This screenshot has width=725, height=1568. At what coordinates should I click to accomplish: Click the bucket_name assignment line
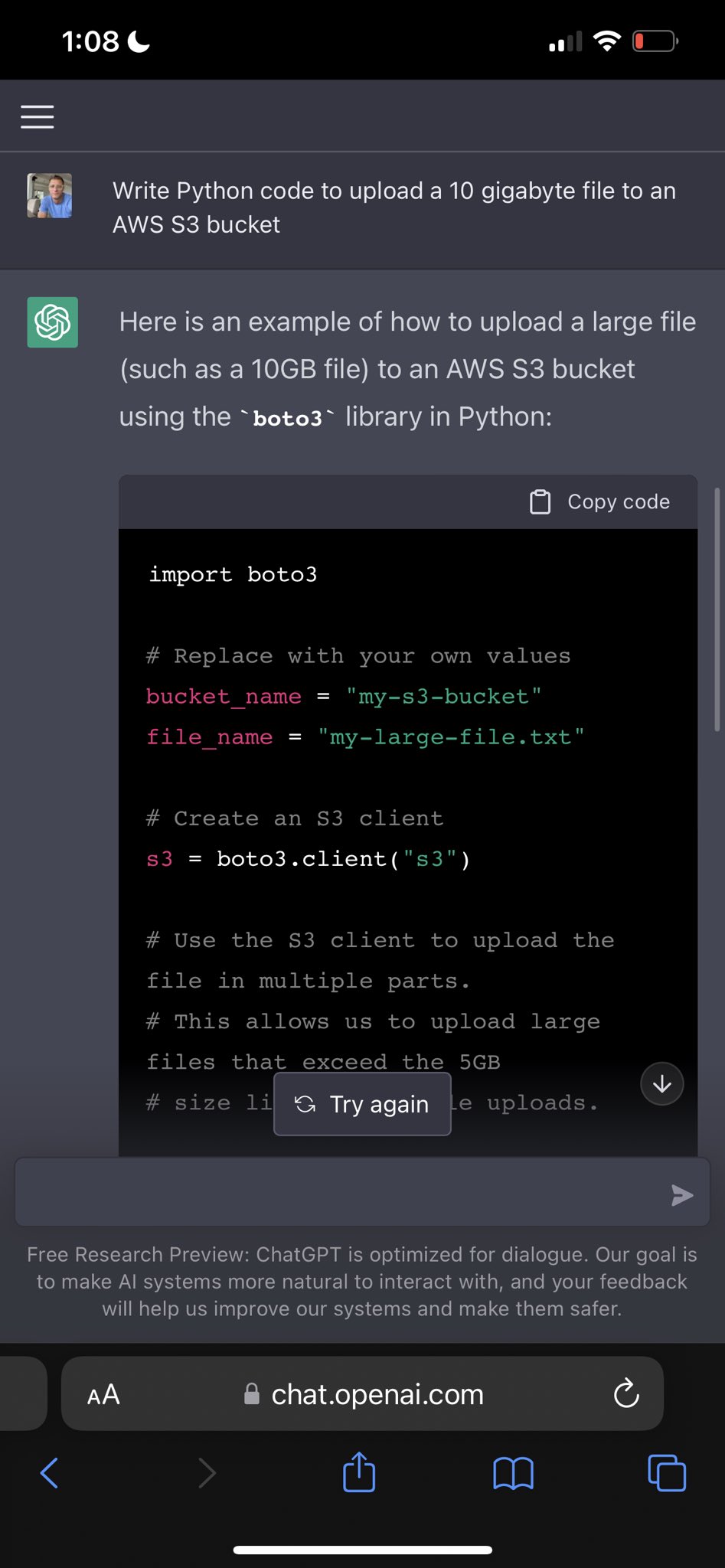(x=344, y=697)
